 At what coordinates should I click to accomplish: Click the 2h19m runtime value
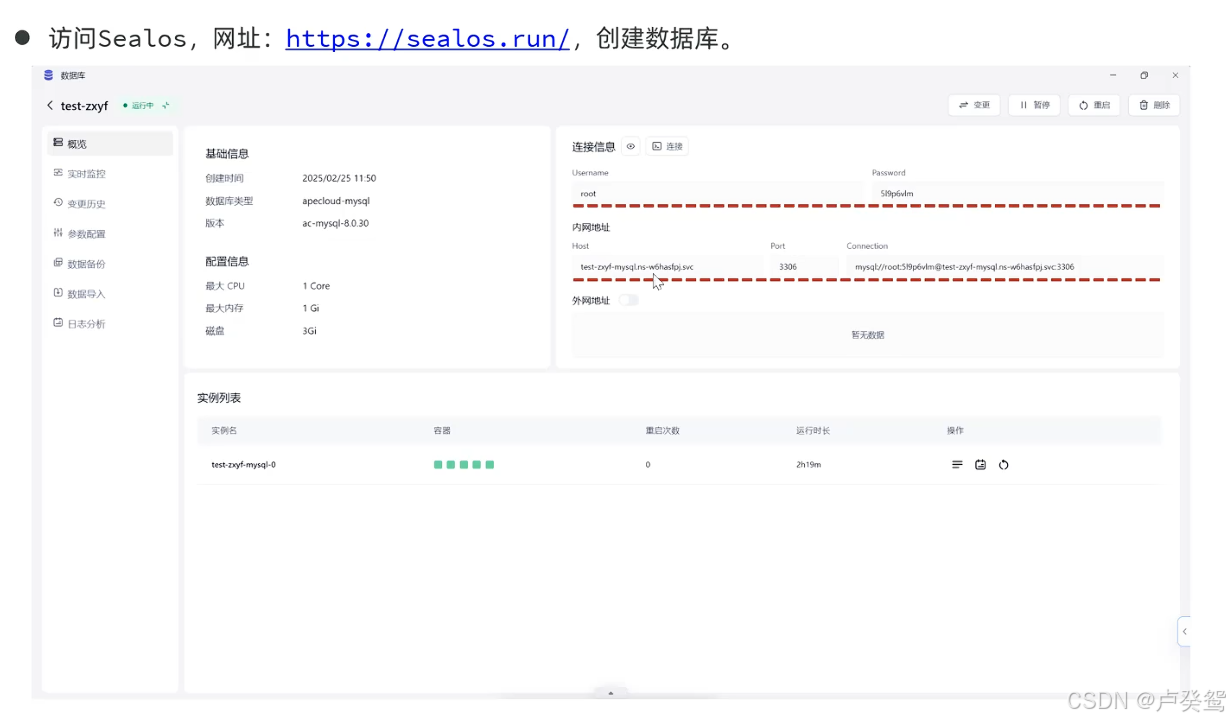click(808, 464)
